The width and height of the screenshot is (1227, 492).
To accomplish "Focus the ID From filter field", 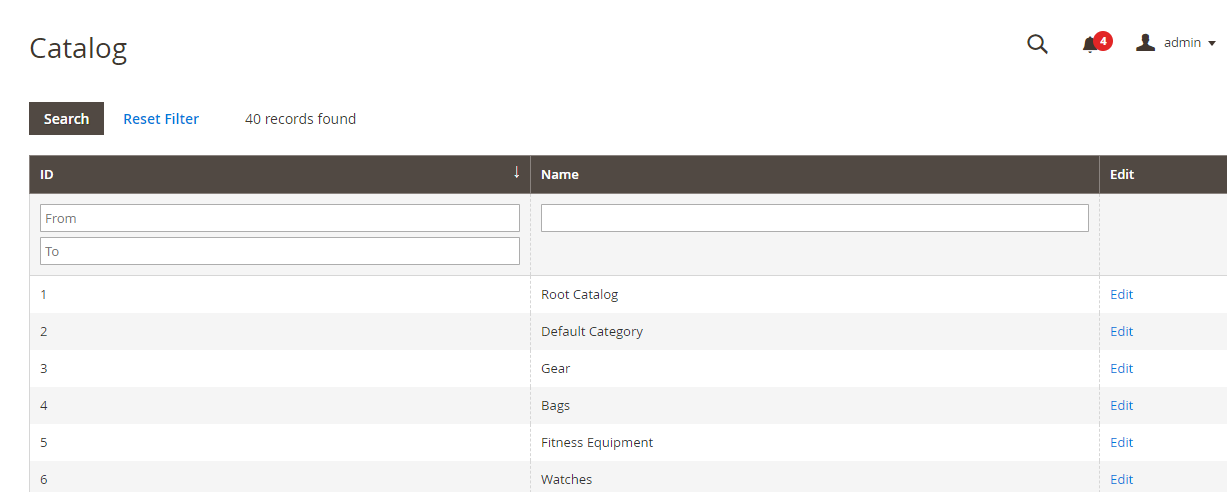I will pyautogui.click(x=279, y=218).
